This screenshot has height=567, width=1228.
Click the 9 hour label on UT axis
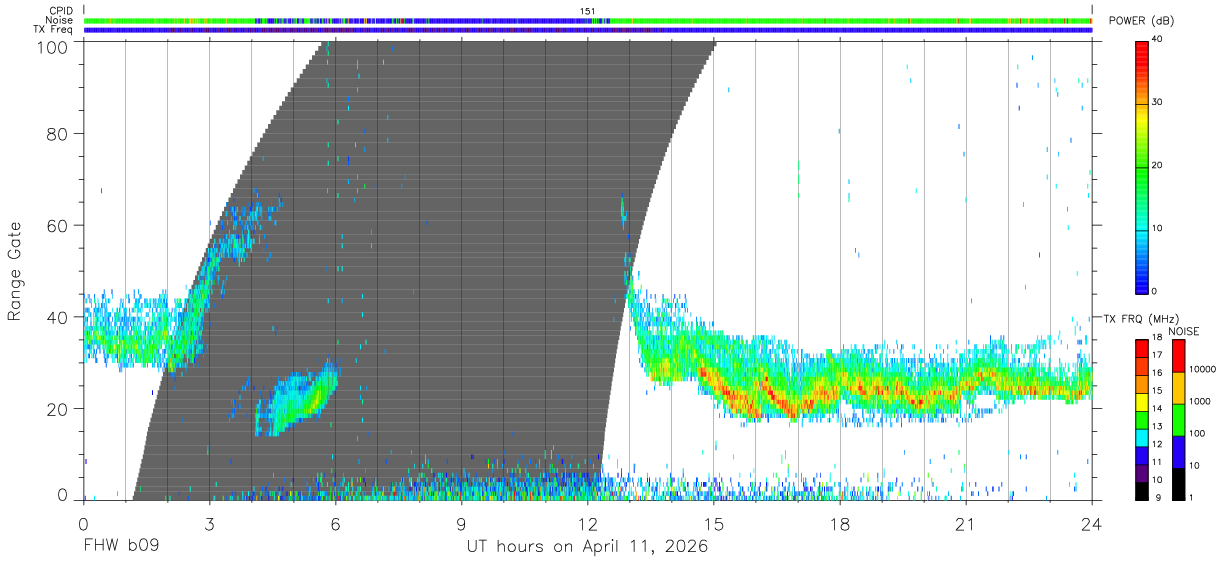pos(461,524)
